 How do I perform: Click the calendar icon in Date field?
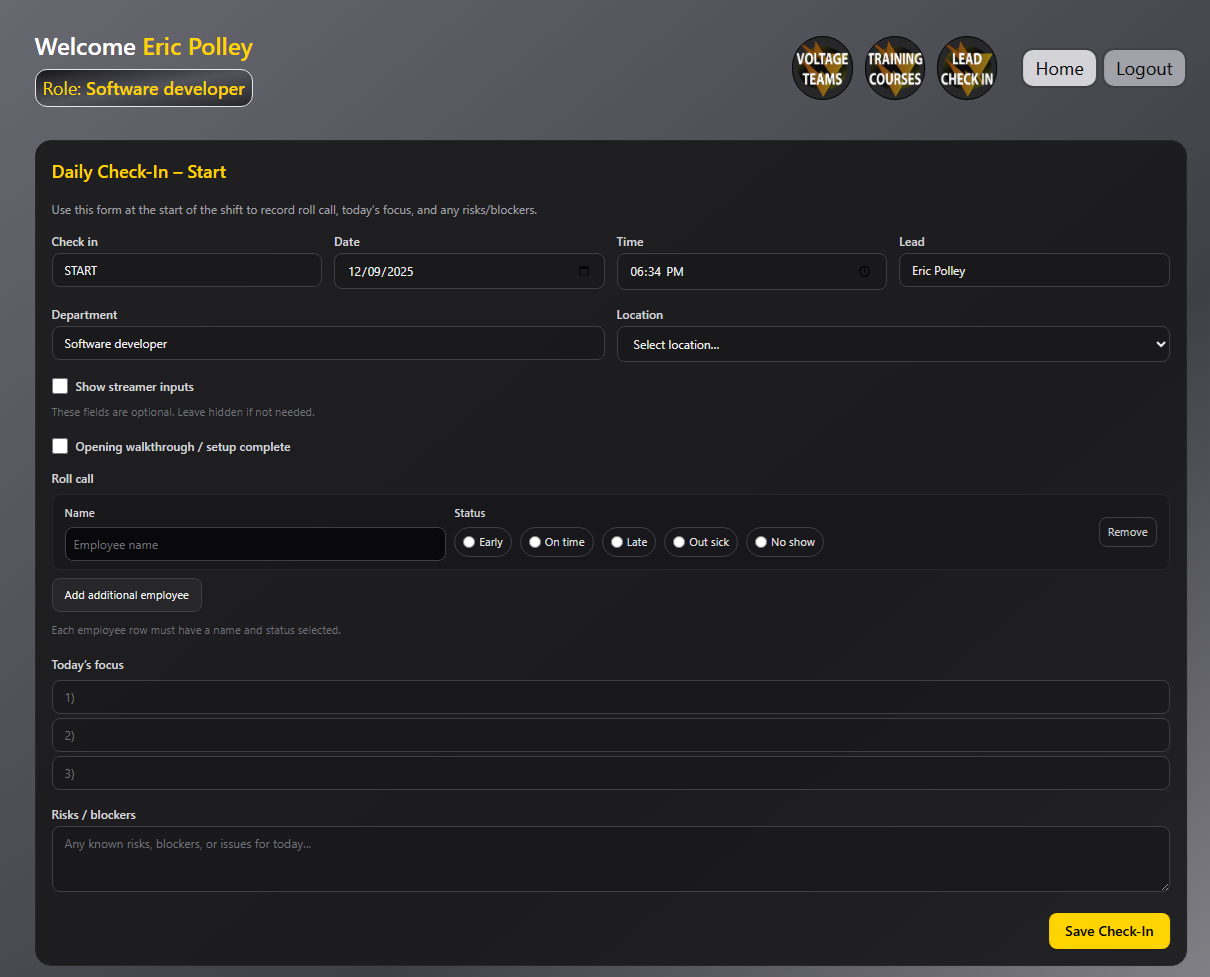(x=584, y=271)
